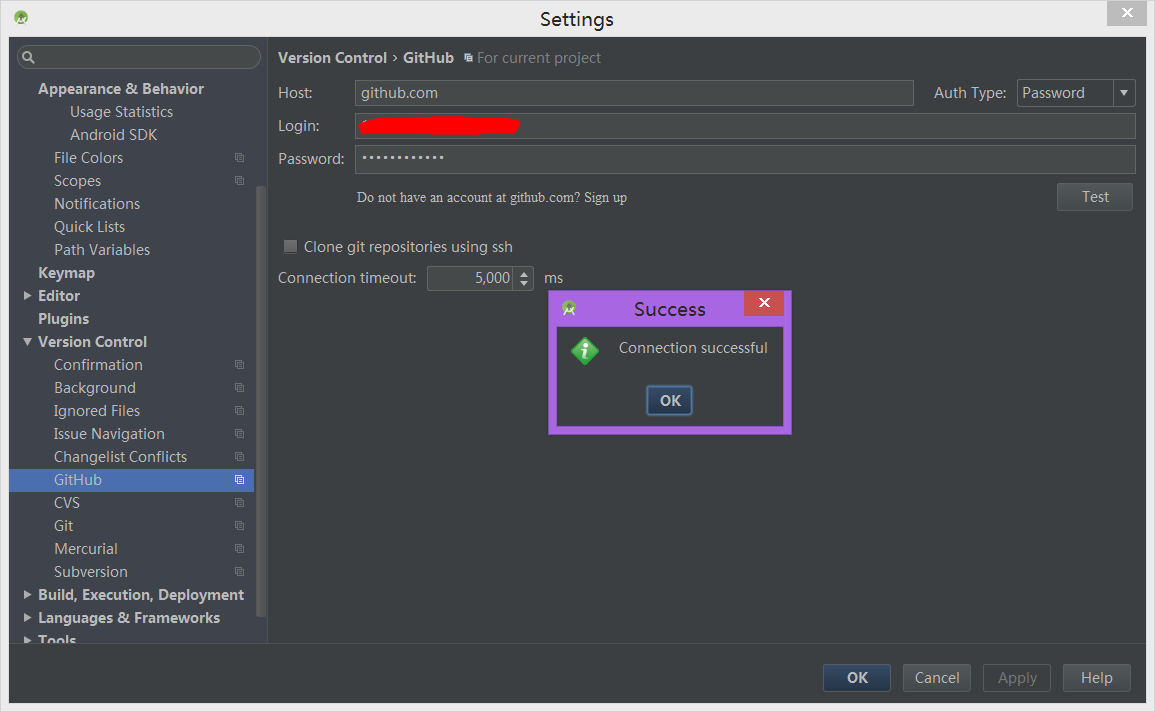Click Android Studio icon in Settings title bar
Image resolution: width=1155 pixels, height=712 pixels.
click(x=21, y=17)
